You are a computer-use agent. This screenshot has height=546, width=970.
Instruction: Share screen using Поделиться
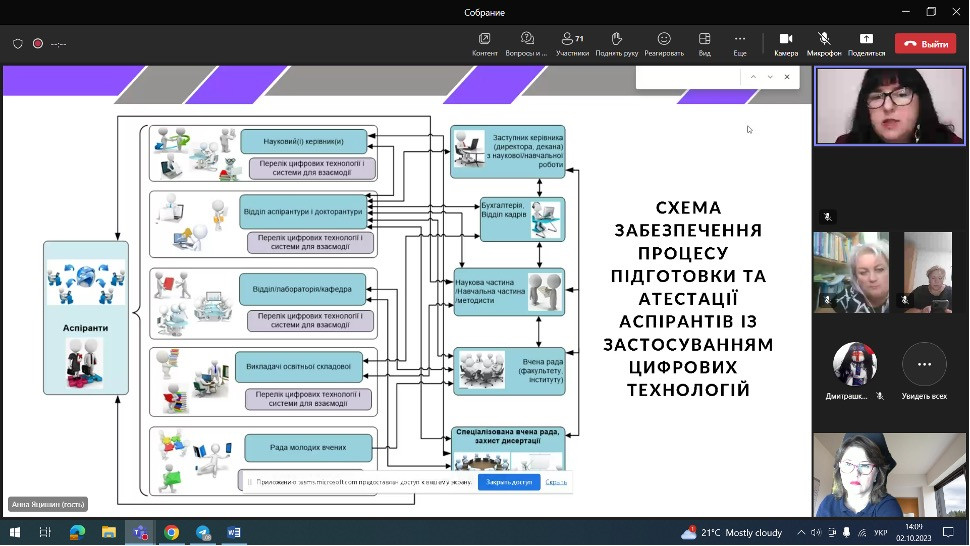pyautogui.click(x=866, y=43)
